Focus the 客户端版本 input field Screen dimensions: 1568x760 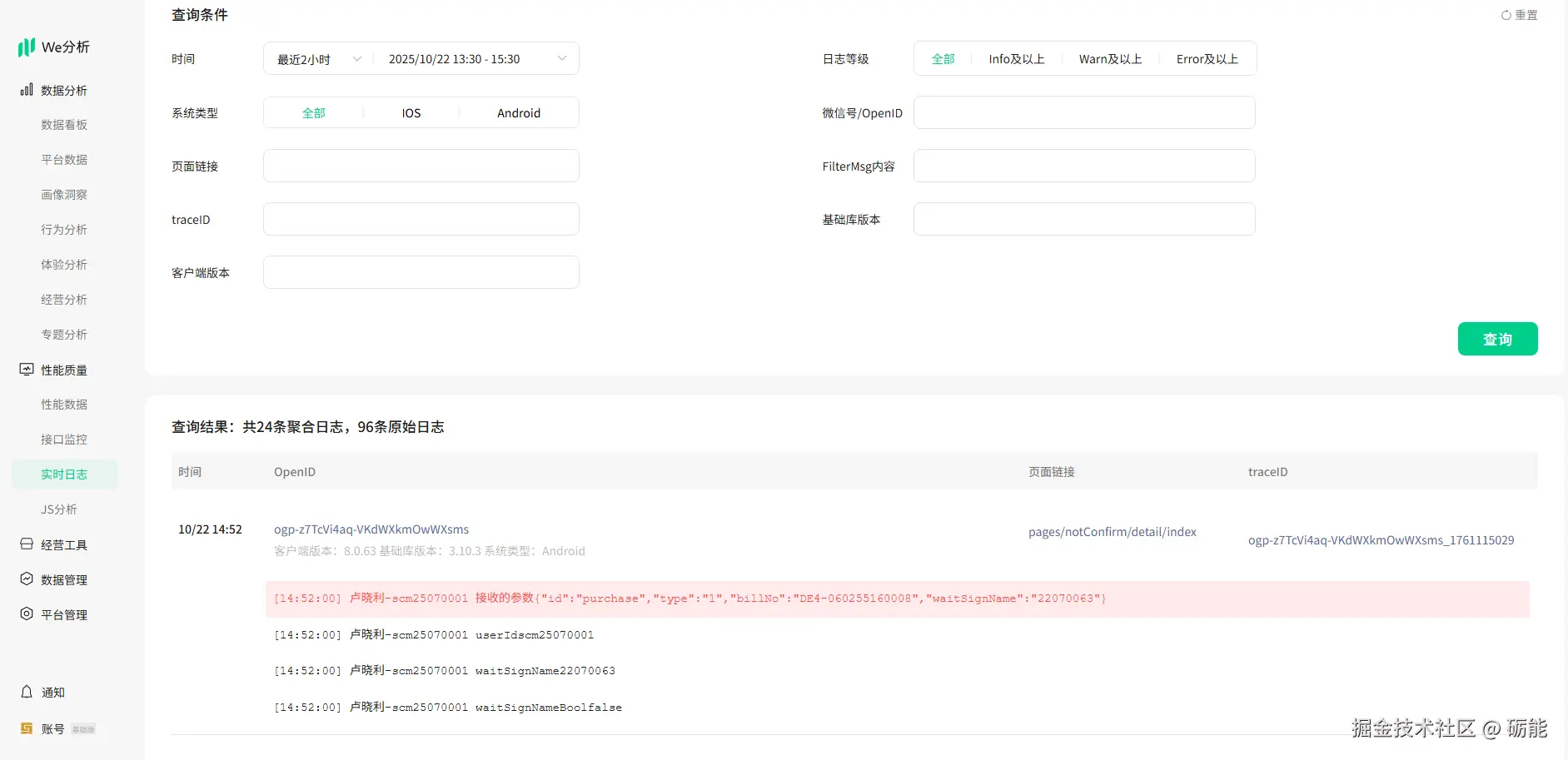point(421,272)
